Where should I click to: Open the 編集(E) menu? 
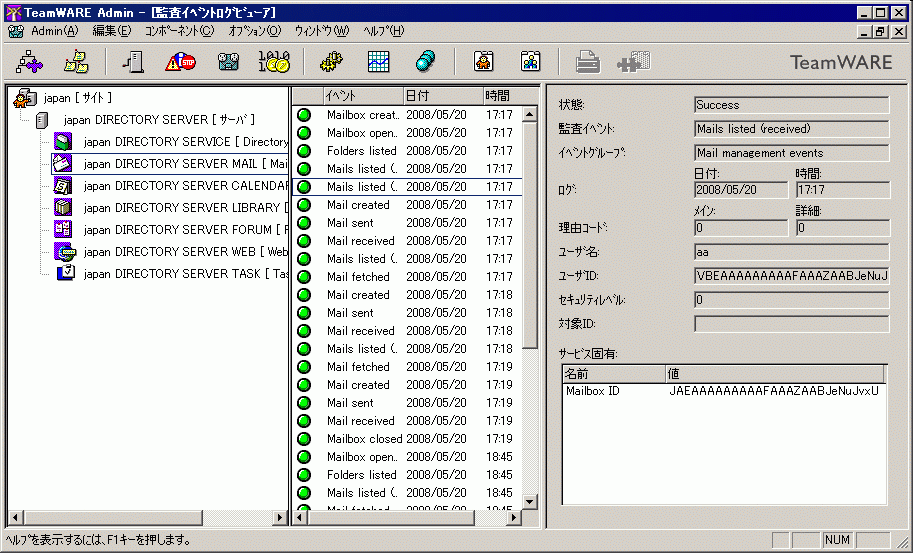pos(112,31)
